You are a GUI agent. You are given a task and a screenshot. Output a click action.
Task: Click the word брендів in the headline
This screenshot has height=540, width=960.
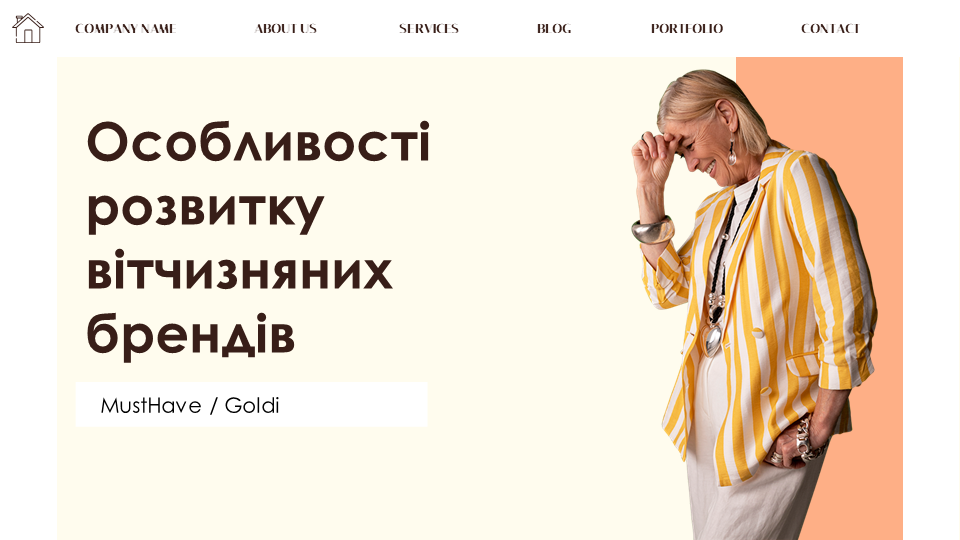(190, 334)
